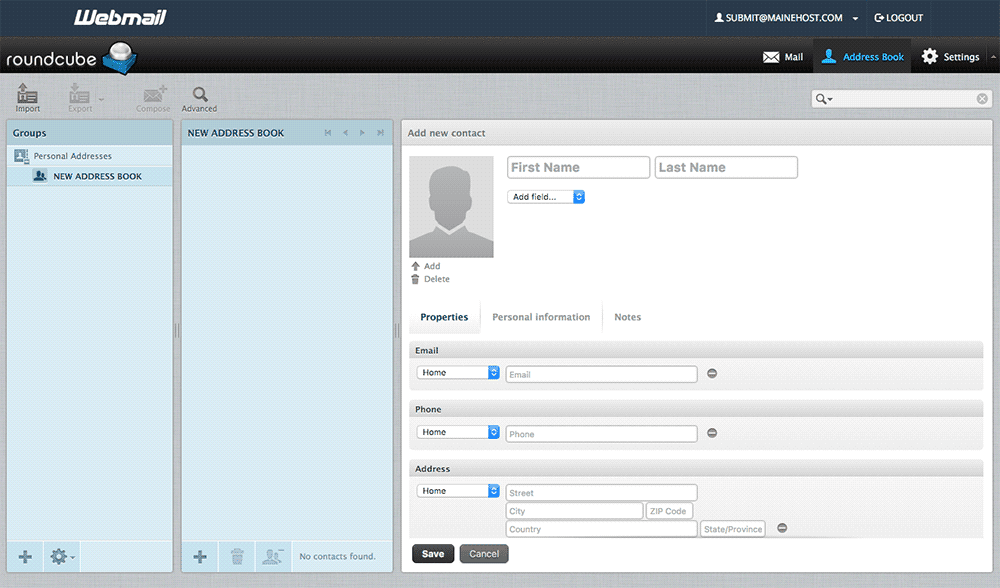The height and width of the screenshot is (588, 1000).
Task: Click the Cancel button
Action: point(484,554)
